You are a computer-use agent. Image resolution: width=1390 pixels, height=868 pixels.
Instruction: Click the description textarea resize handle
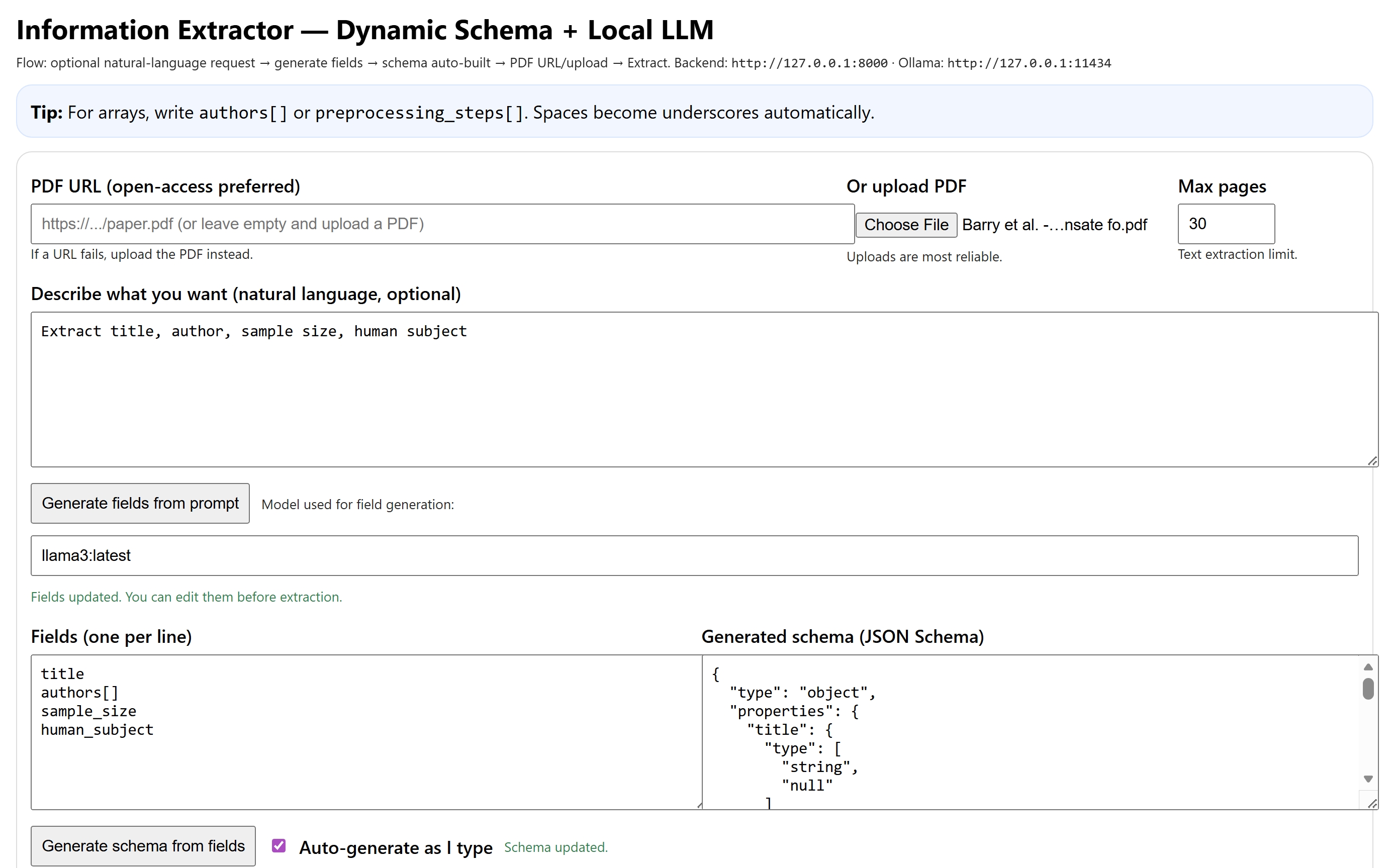[x=1372, y=461]
